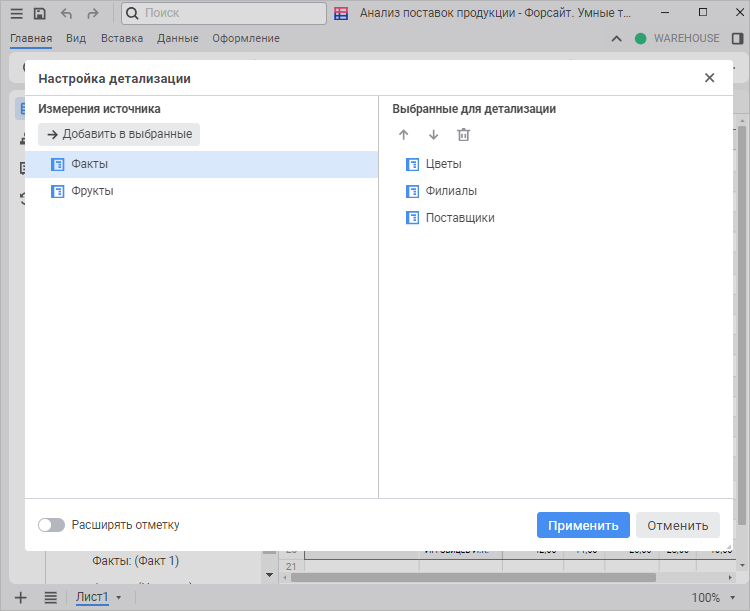Image resolution: width=750 pixels, height=611 pixels.
Task: Open the sheet list icon
Action: [50, 597]
